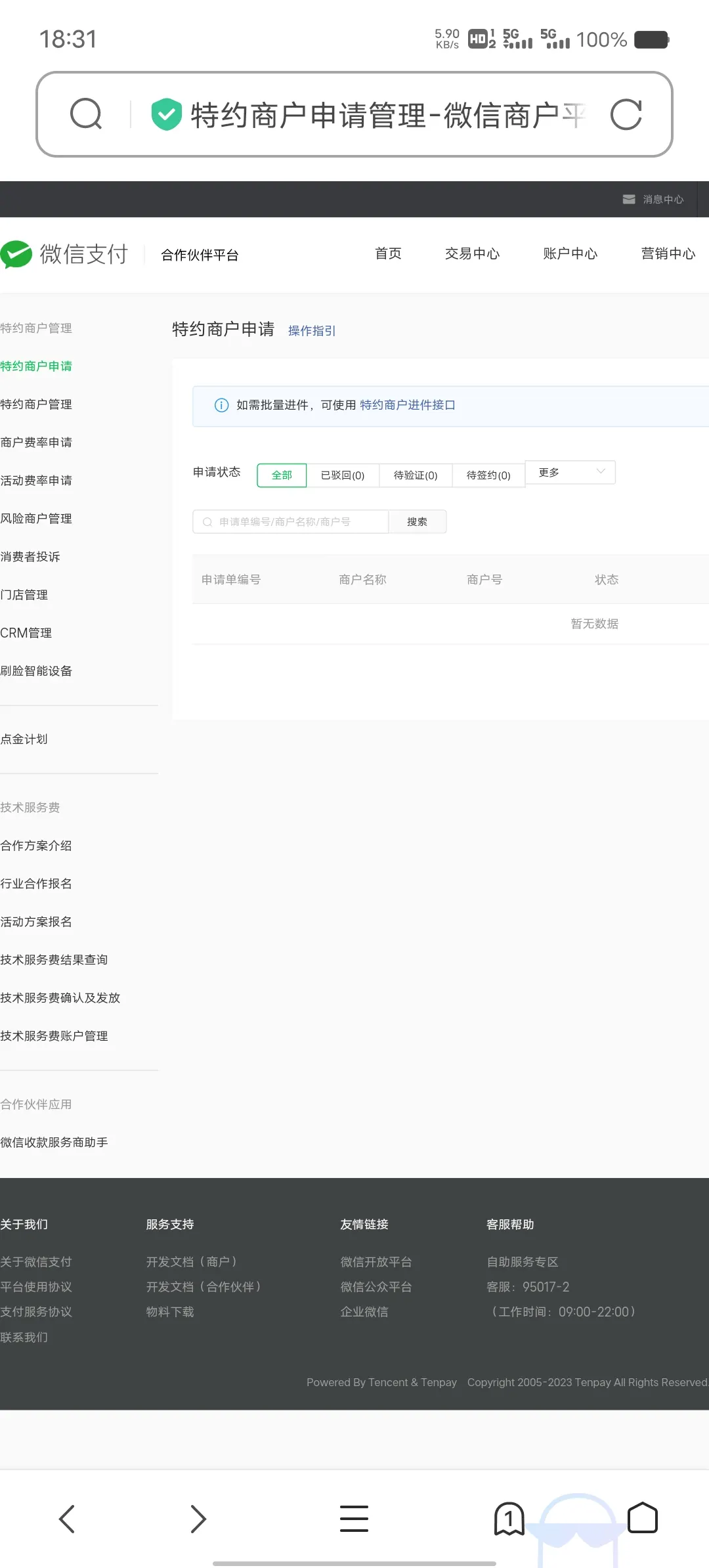This screenshot has height=1568, width=709.
Task: Click the 商户号 column header
Action: 484,580
